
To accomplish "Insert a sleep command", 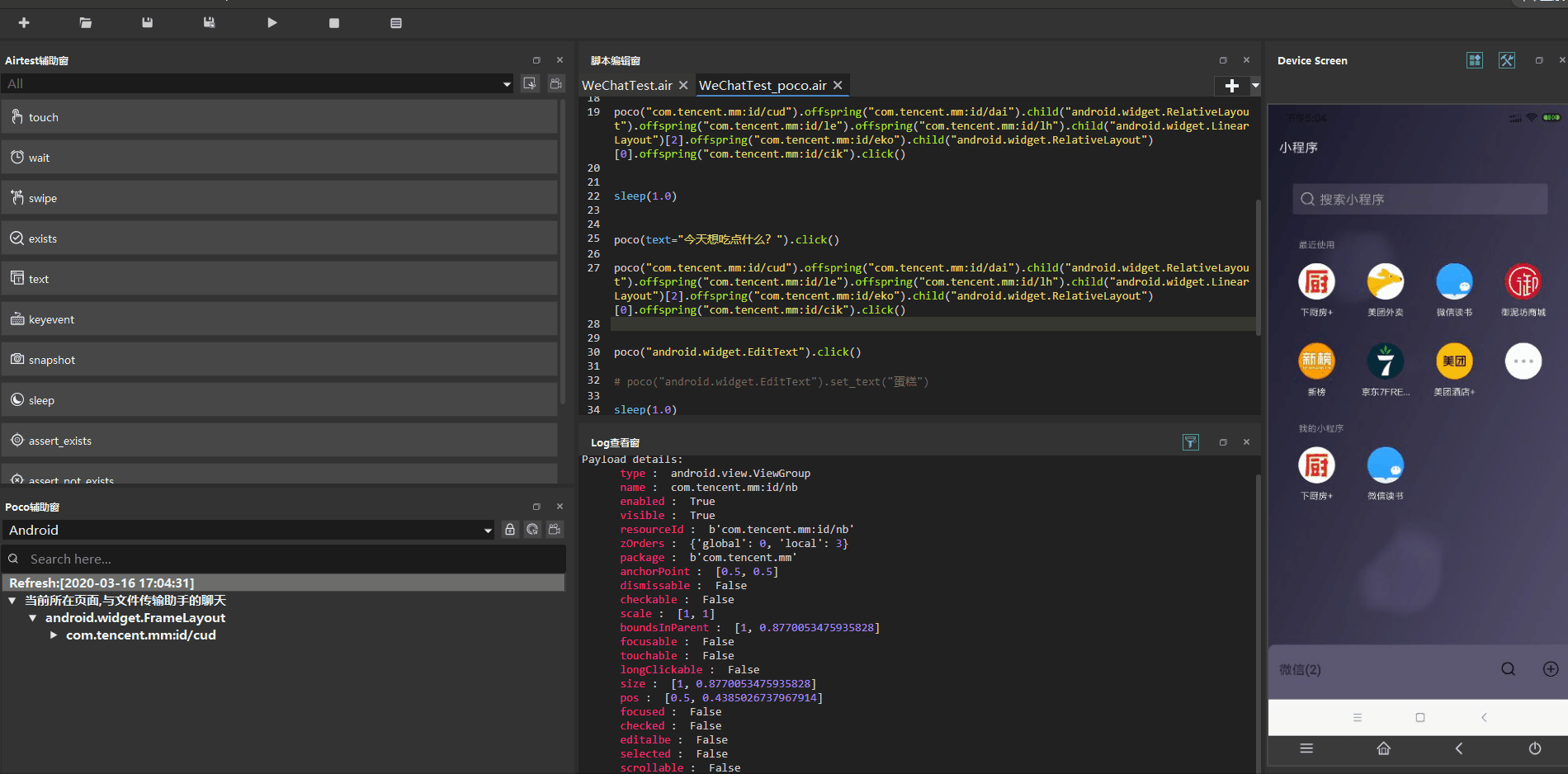I will 279,400.
